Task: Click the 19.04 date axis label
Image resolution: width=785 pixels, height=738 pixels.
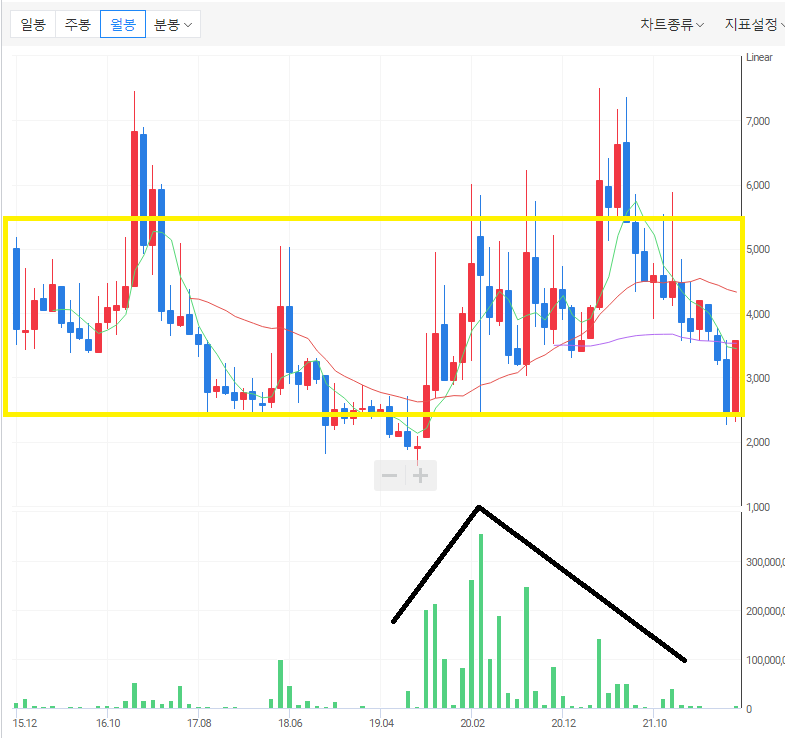Action: (381, 723)
